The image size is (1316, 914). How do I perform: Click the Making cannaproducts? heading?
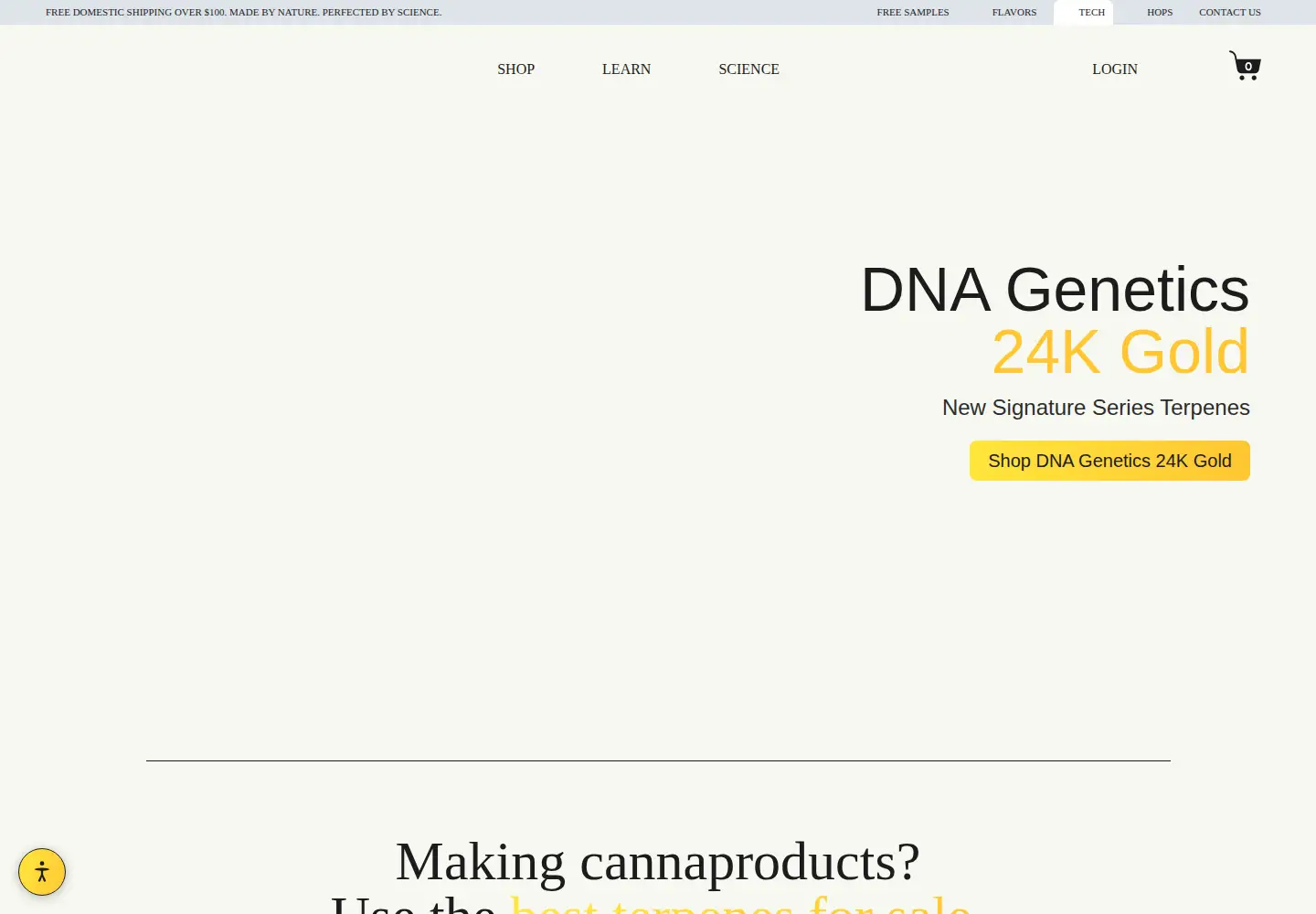658,861
